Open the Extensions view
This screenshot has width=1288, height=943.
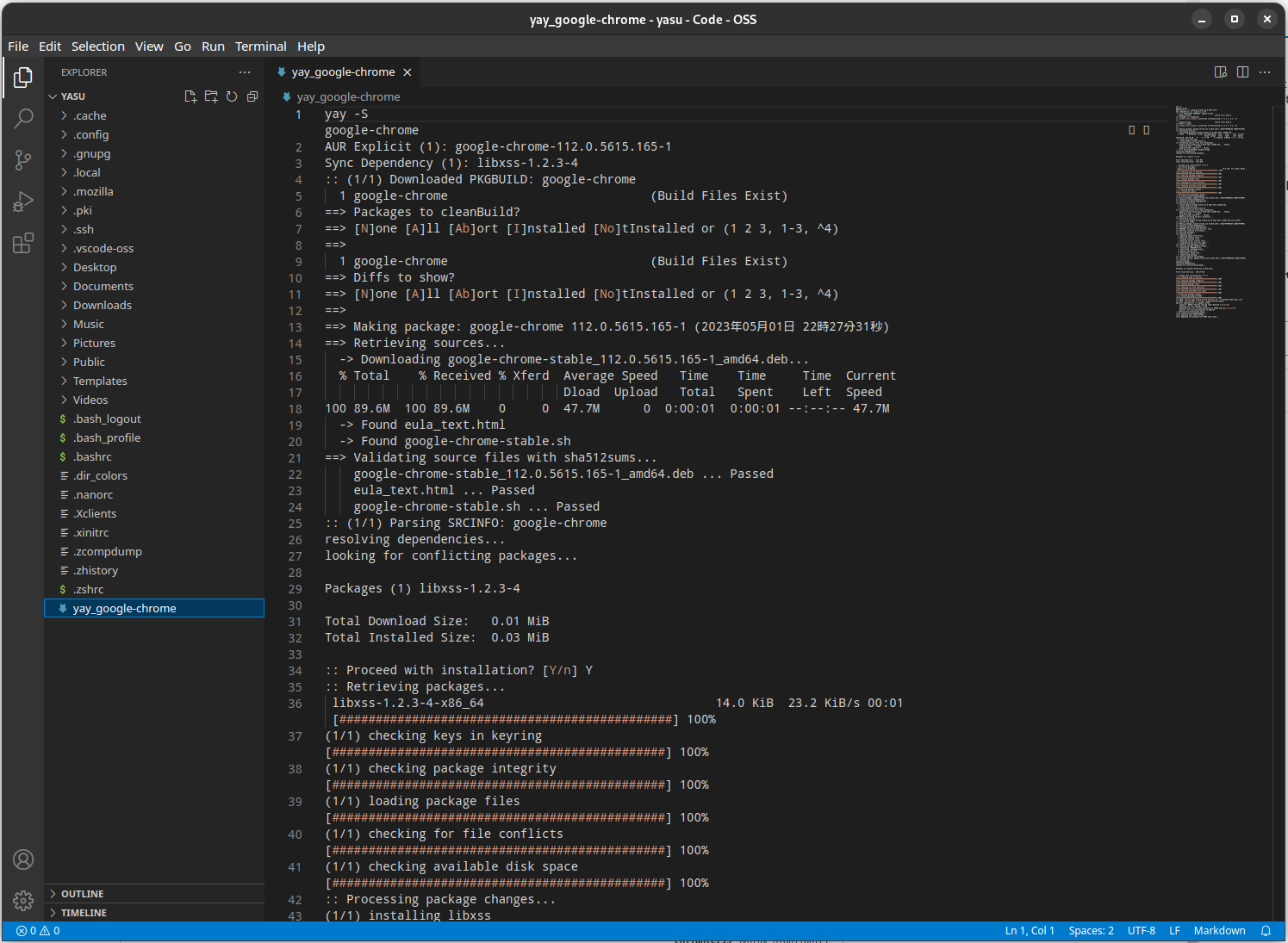23,244
